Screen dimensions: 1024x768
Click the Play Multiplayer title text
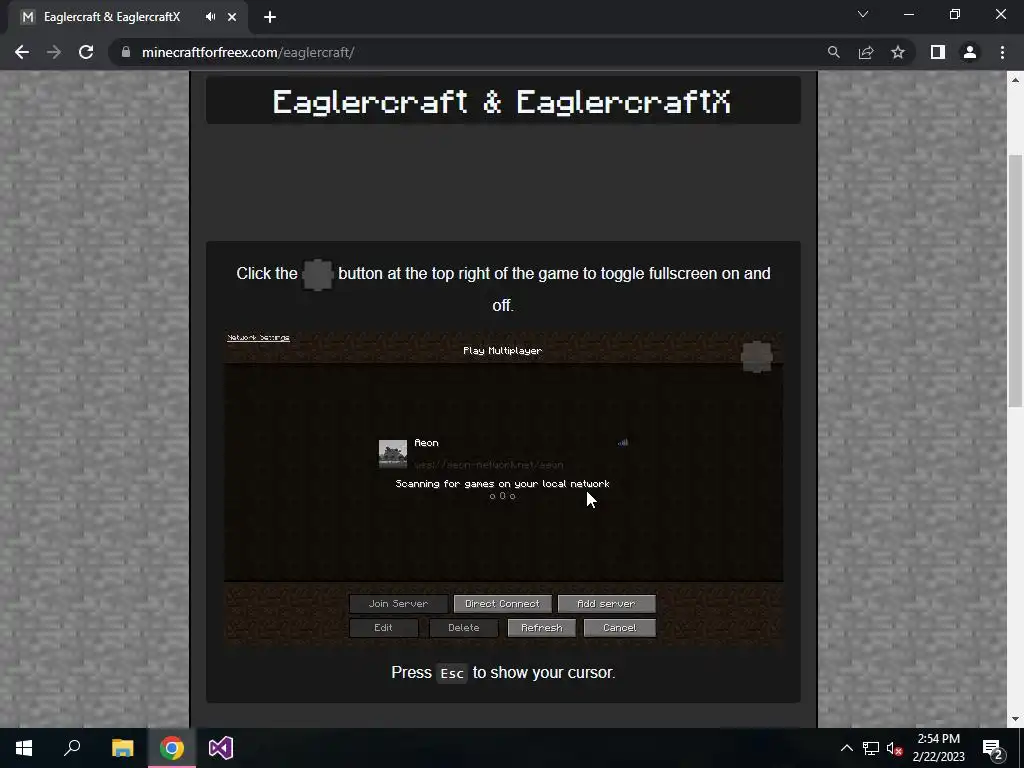coord(502,351)
